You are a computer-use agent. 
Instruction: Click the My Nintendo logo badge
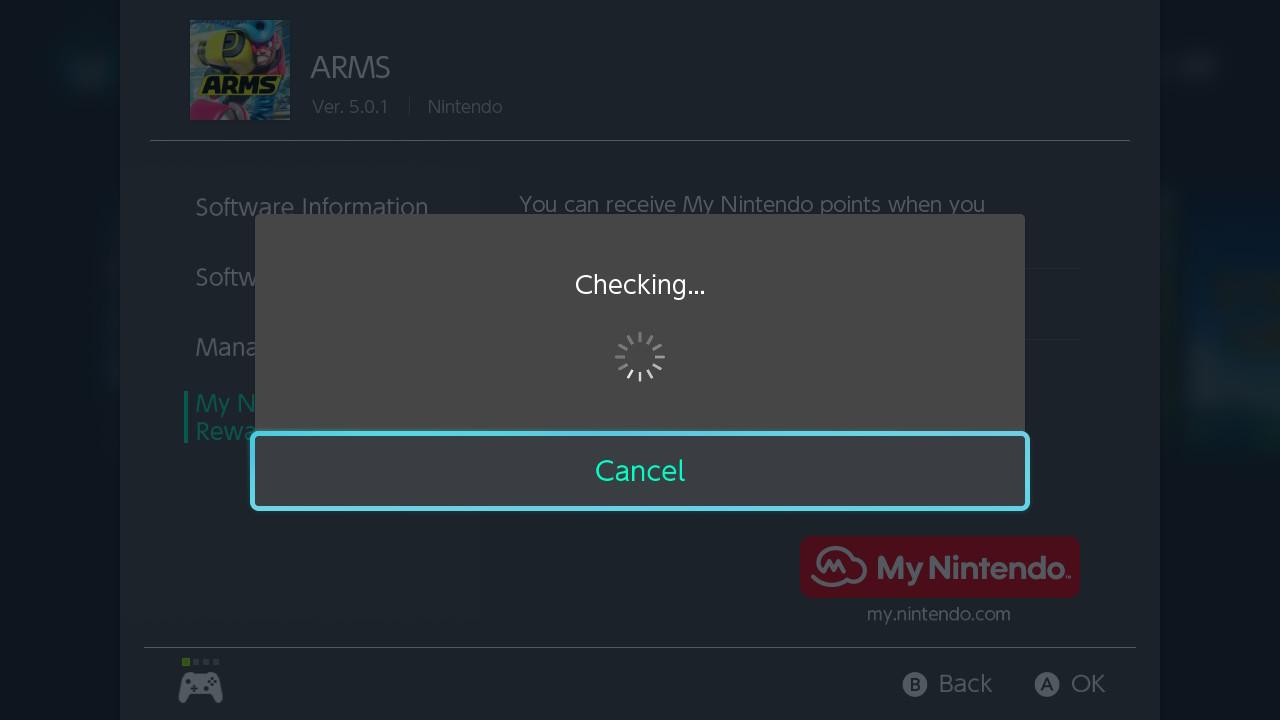[x=940, y=567]
